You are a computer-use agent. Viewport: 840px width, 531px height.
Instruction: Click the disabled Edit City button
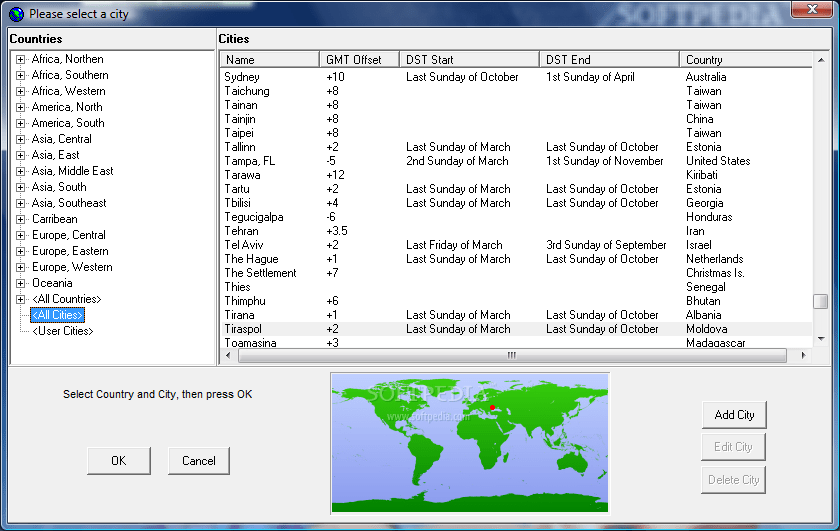(733, 447)
